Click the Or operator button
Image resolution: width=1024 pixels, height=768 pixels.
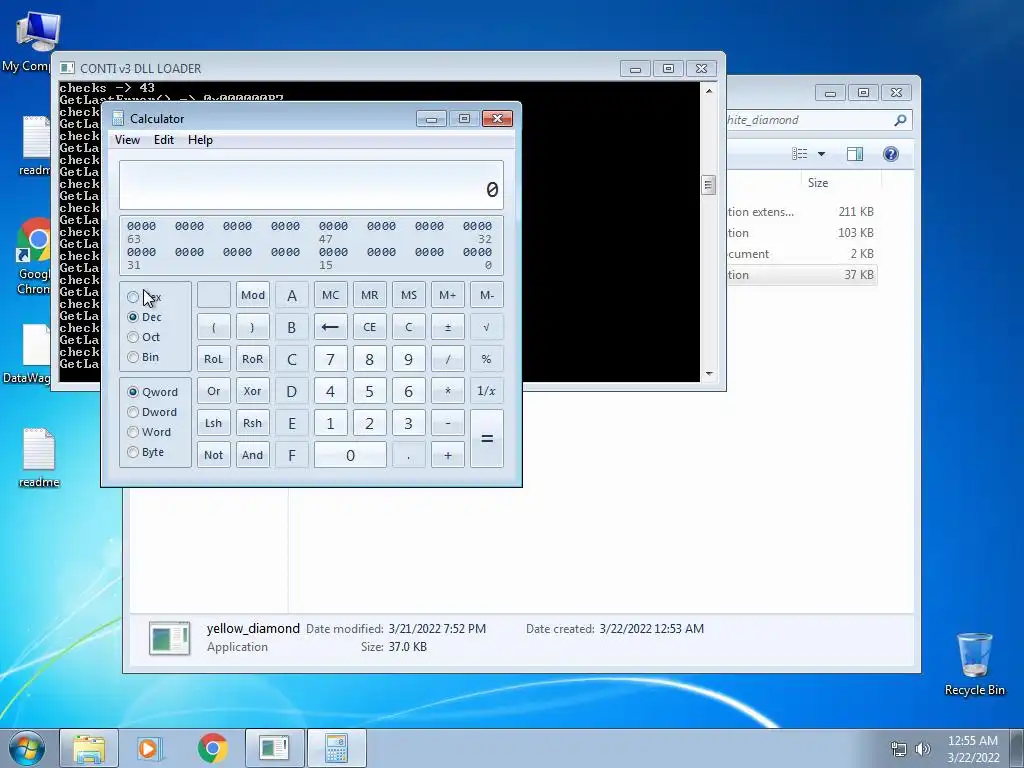(x=214, y=391)
